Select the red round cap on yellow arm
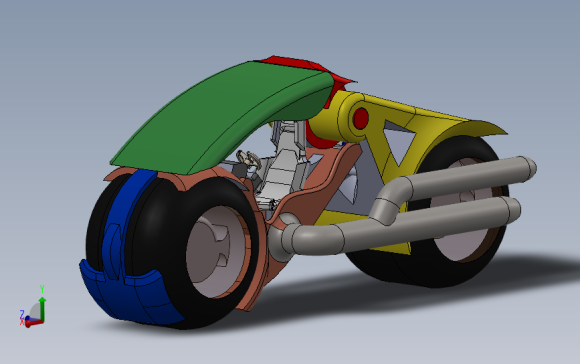580x364 pixels. pyautogui.click(x=361, y=118)
